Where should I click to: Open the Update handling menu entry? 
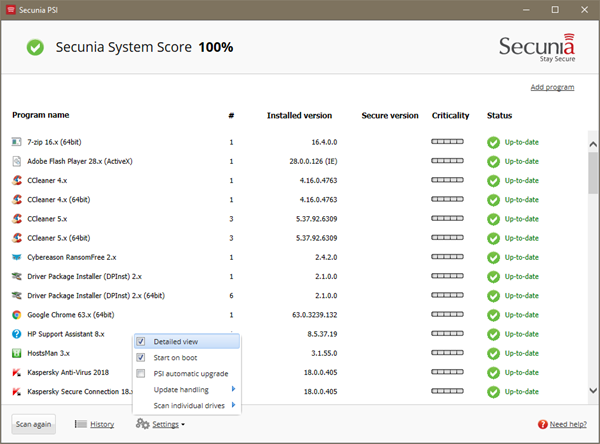[x=187, y=390]
